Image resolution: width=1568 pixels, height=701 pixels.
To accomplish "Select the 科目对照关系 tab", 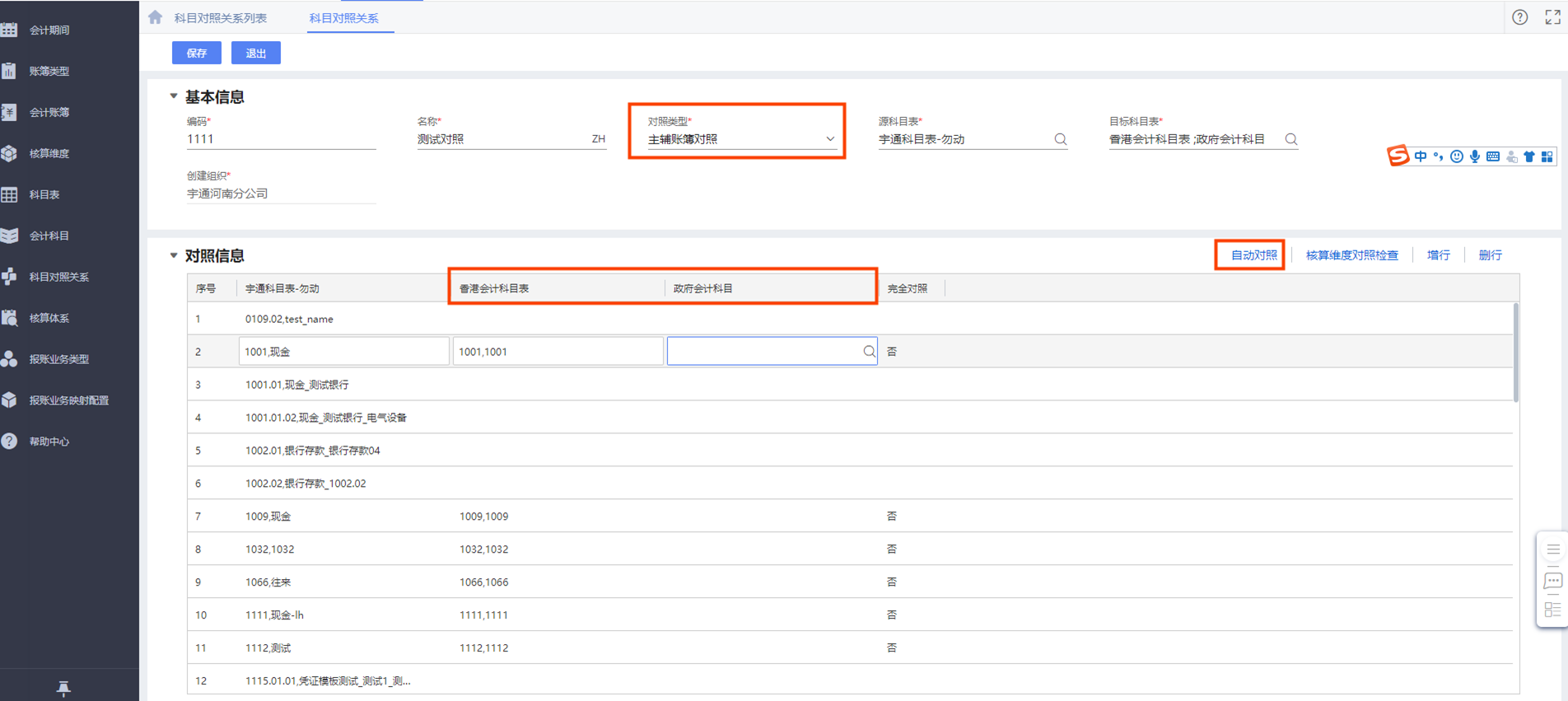I will click(x=344, y=18).
